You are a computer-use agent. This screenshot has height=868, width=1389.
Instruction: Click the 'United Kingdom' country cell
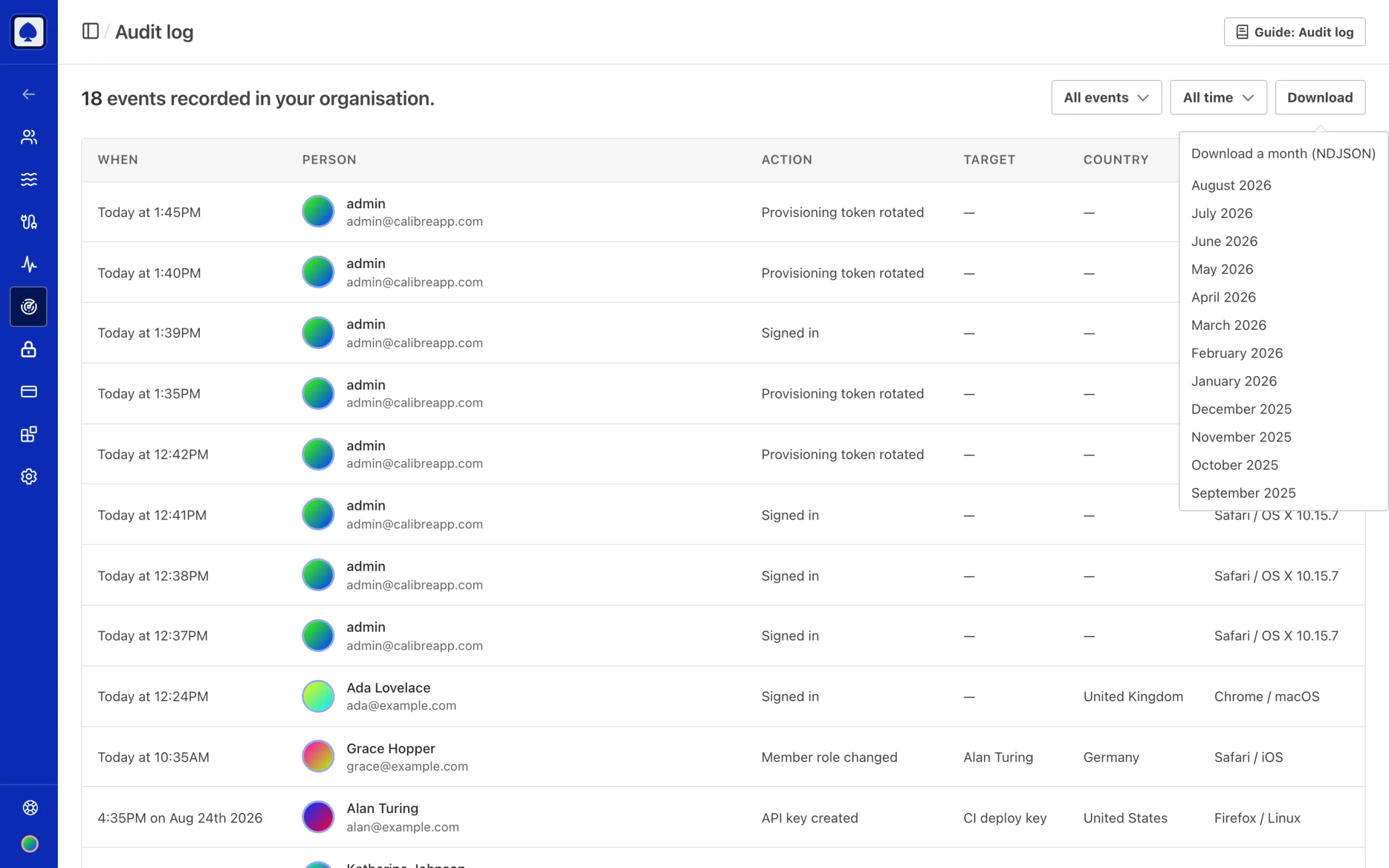pyautogui.click(x=1133, y=696)
